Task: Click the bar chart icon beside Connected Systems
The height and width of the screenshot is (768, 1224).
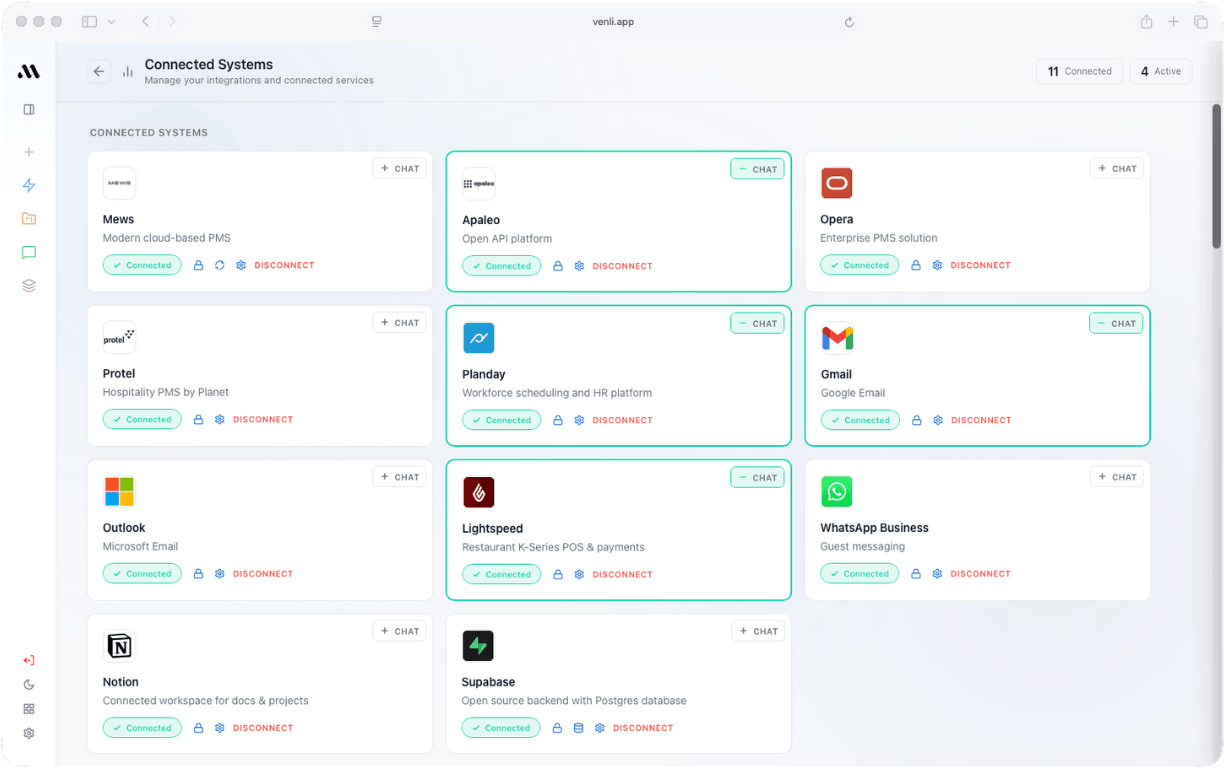Action: click(x=128, y=71)
